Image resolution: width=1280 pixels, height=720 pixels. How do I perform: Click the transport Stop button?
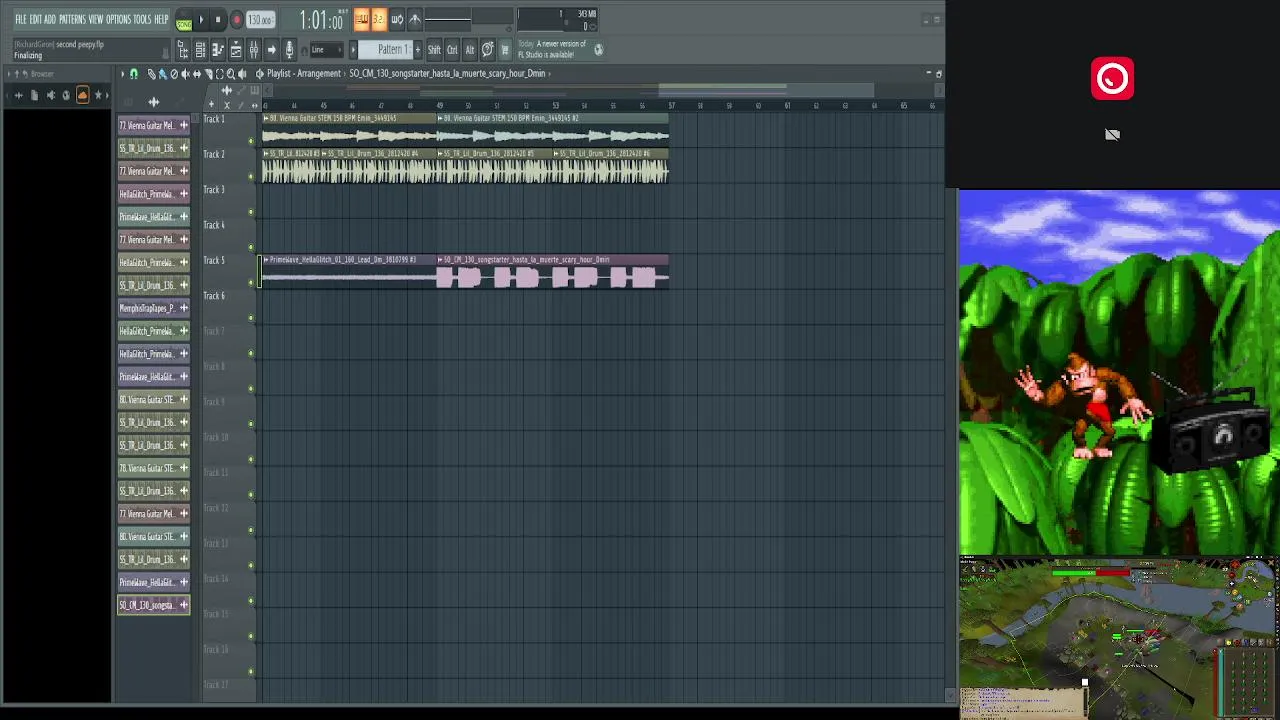pyautogui.click(x=218, y=19)
